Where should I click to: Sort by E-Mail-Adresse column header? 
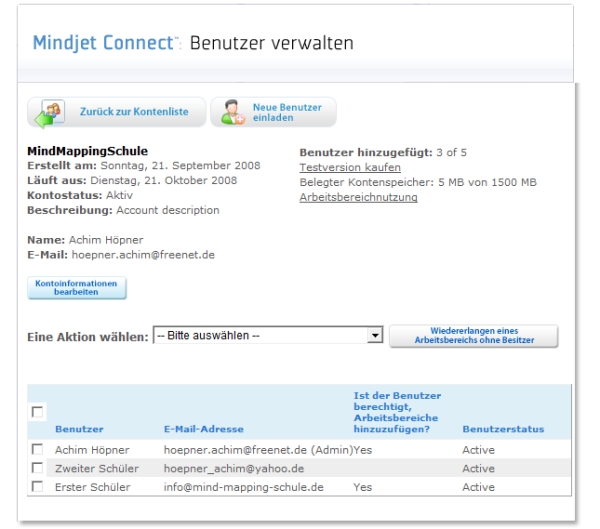pyautogui.click(x=204, y=429)
